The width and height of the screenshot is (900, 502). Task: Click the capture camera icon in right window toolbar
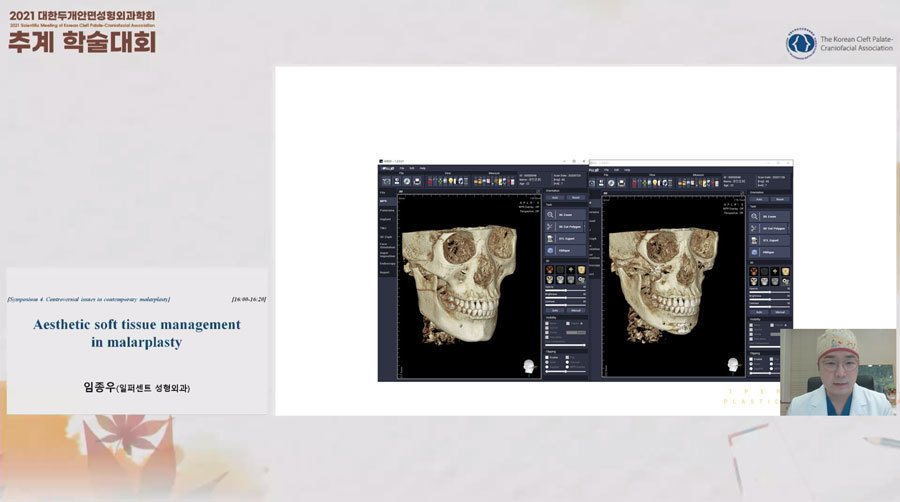click(x=592, y=183)
